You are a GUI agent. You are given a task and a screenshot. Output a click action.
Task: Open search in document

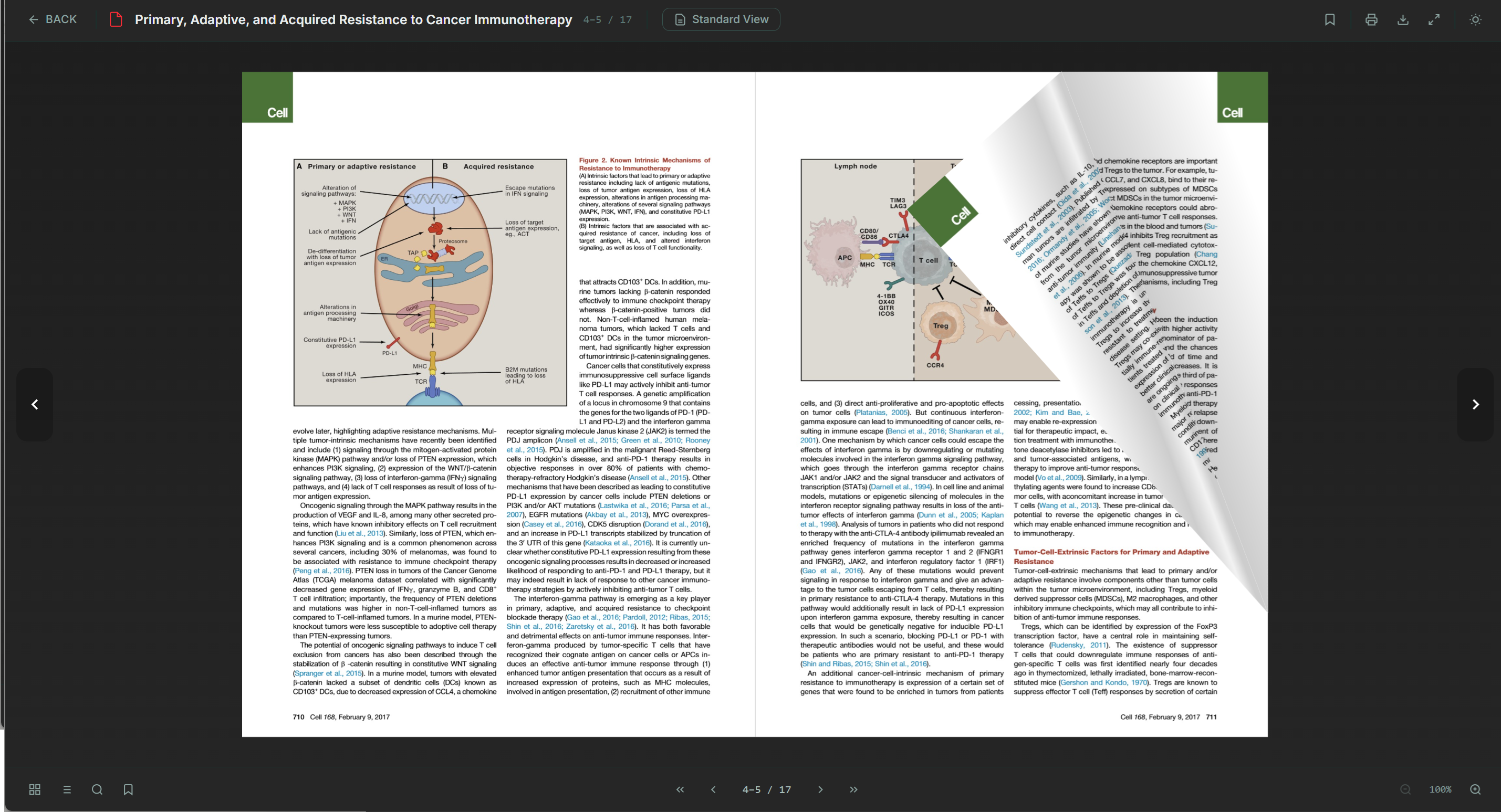(x=97, y=789)
